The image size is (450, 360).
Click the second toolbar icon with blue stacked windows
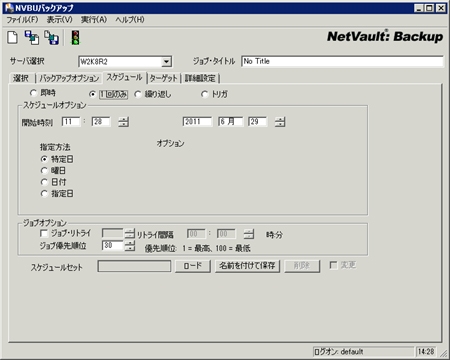32,37
